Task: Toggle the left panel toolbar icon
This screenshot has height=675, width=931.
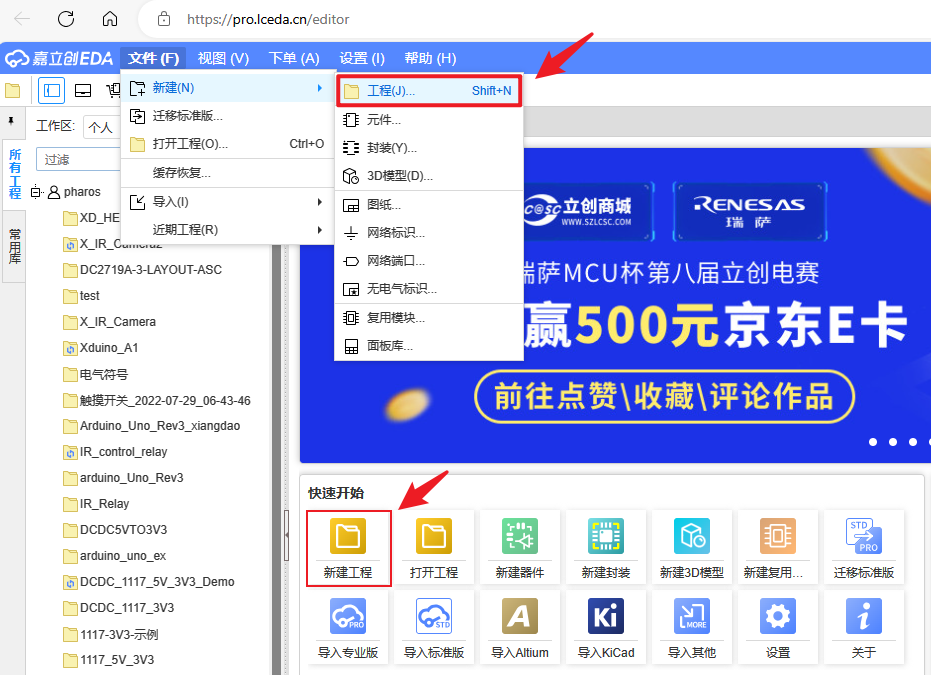Action: point(52,91)
